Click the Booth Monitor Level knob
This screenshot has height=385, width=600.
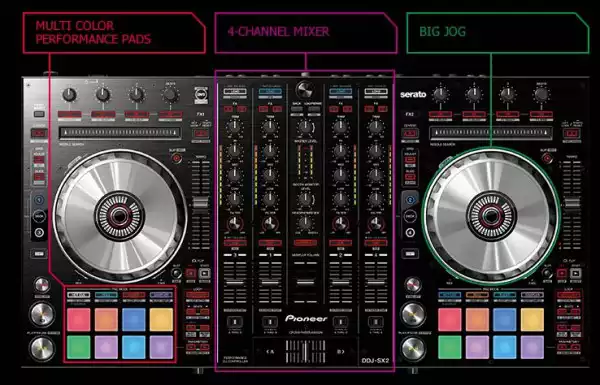[x=305, y=199]
